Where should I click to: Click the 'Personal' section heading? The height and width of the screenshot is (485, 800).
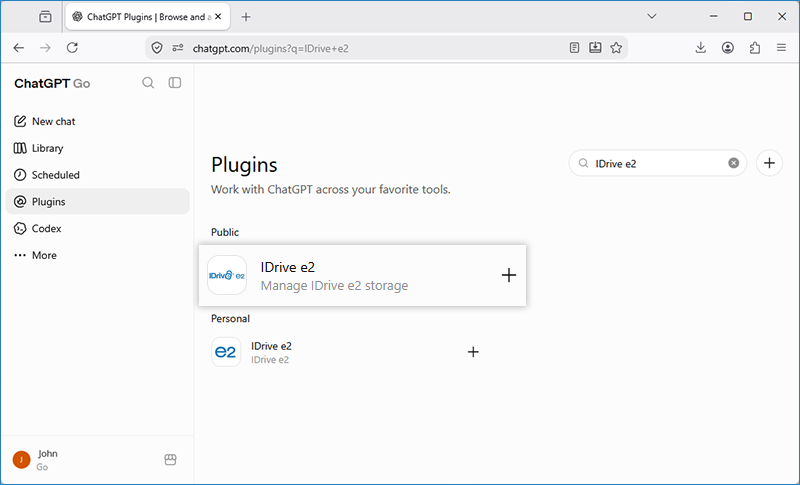pyautogui.click(x=230, y=319)
